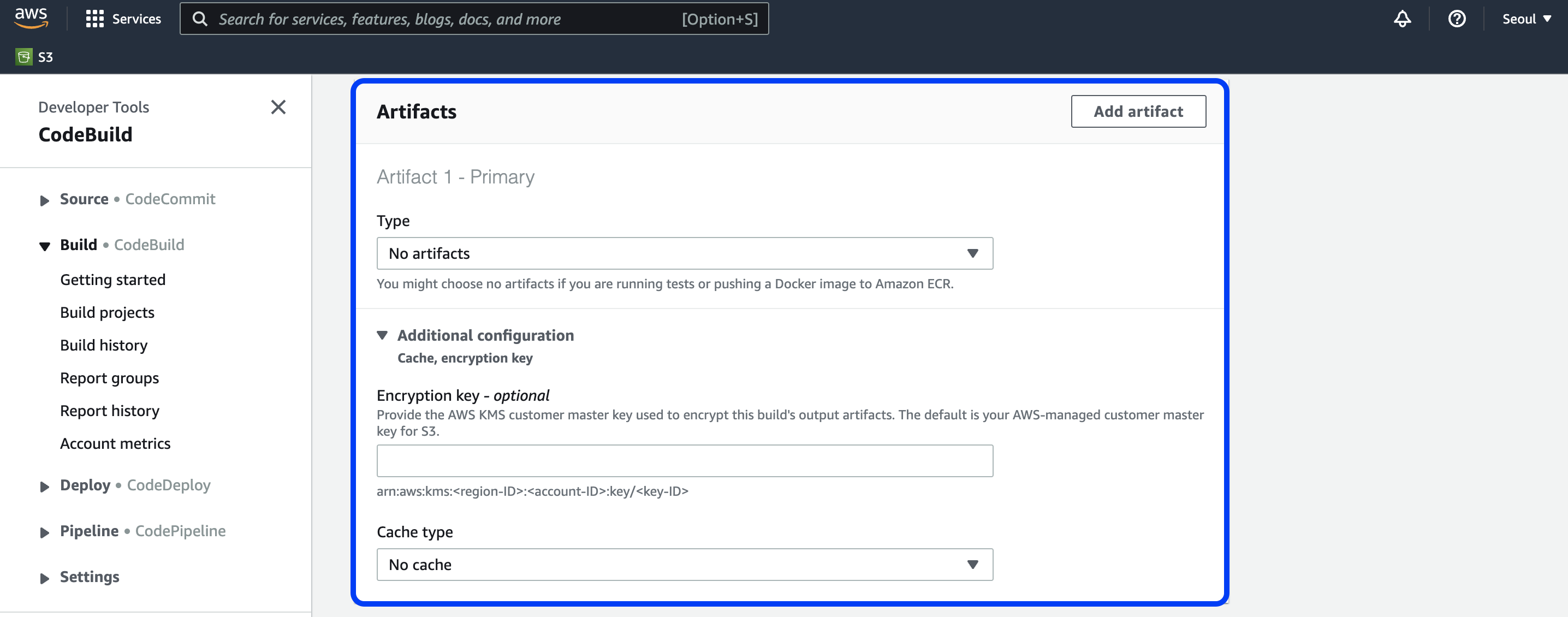Open the help question mark icon
The height and width of the screenshot is (617, 1568).
click(x=1456, y=19)
